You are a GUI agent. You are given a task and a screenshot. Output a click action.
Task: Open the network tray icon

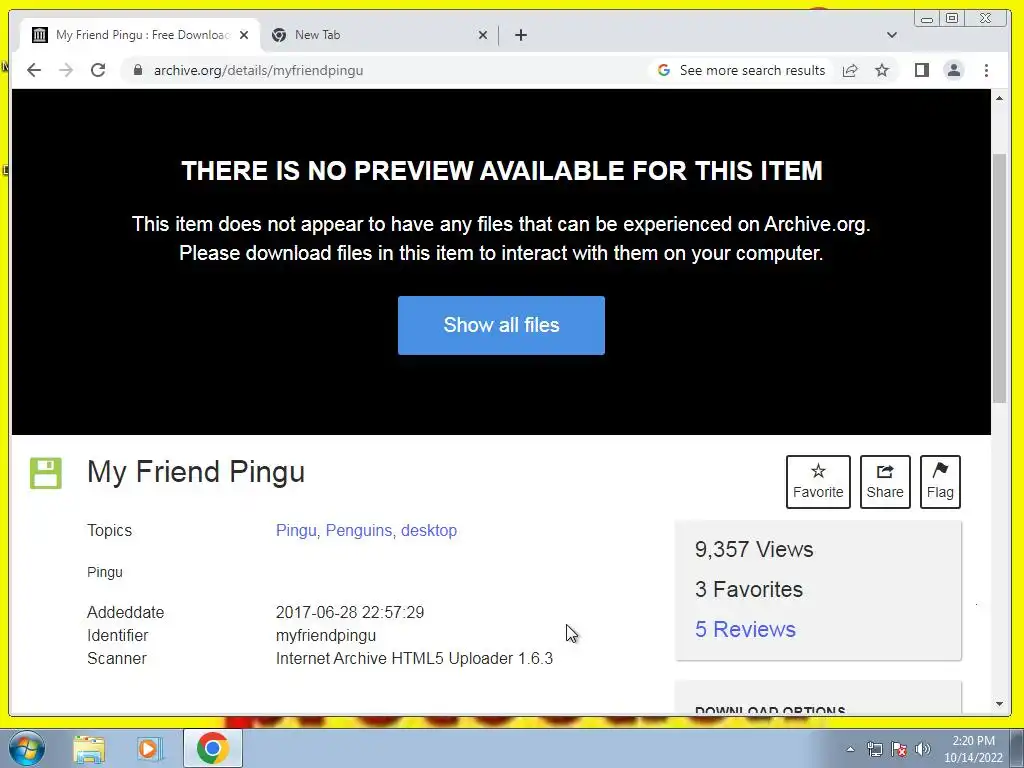coord(874,749)
